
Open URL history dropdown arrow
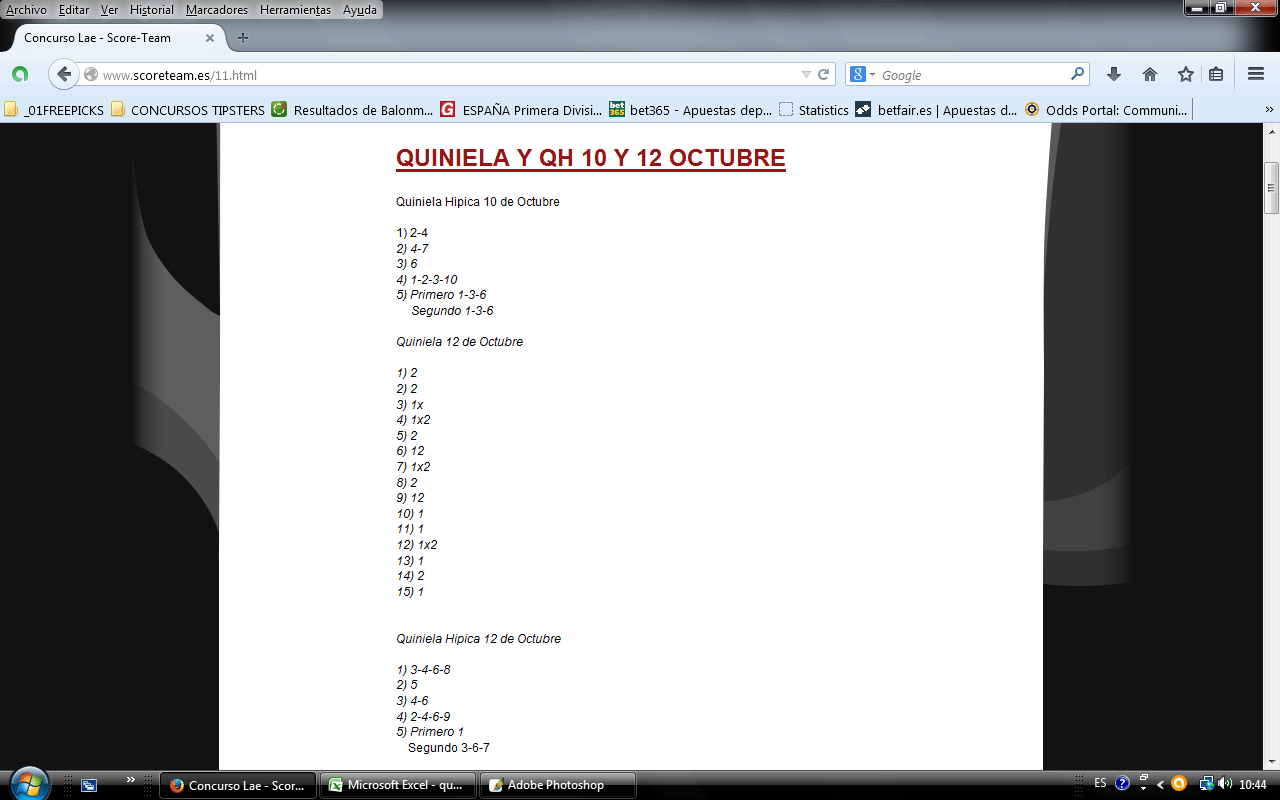[806, 75]
